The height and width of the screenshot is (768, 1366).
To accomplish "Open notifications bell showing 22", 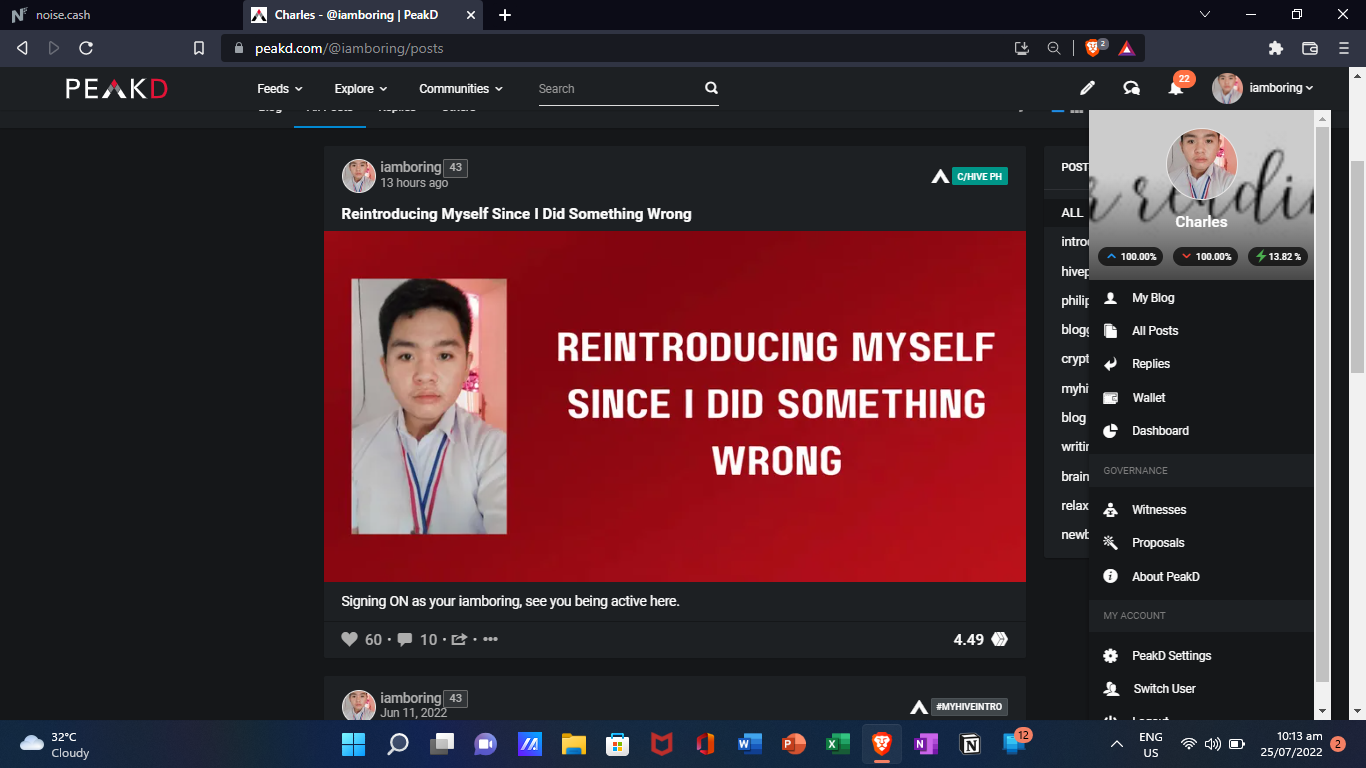I will click(x=1176, y=88).
